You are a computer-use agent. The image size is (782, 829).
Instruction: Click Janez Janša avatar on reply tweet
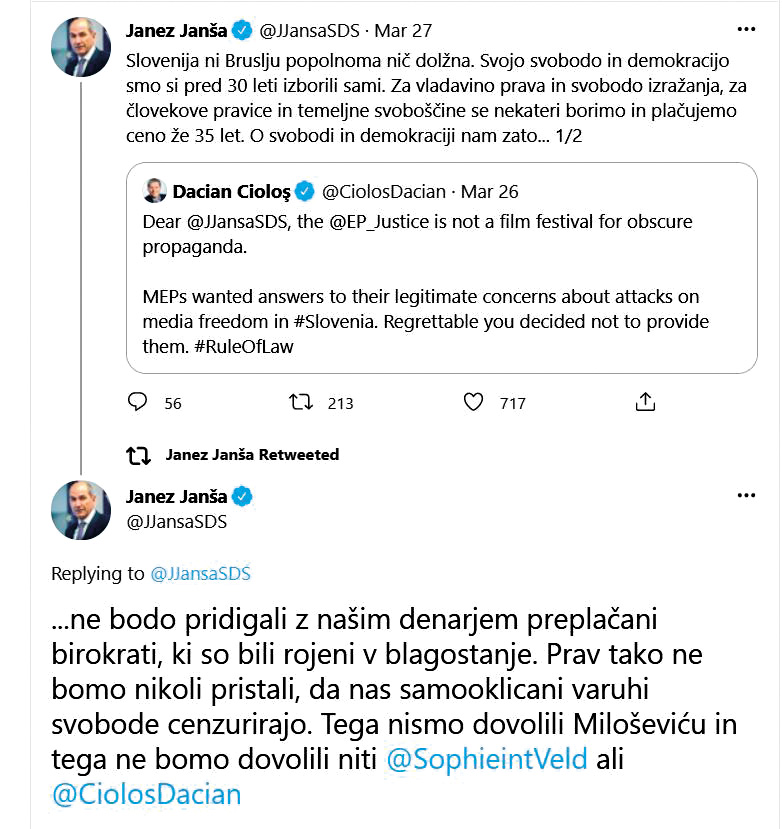point(81,509)
